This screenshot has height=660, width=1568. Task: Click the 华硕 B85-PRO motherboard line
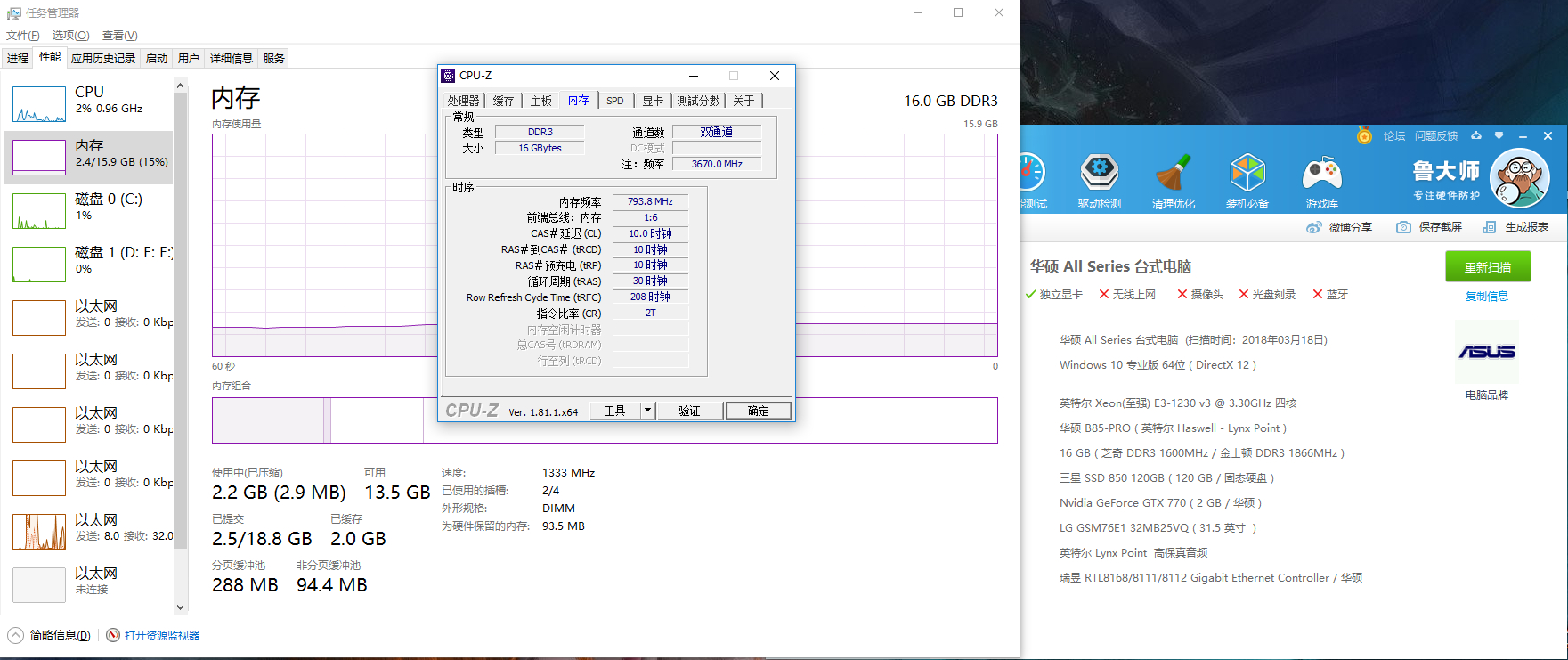[x=1174, y=428]
